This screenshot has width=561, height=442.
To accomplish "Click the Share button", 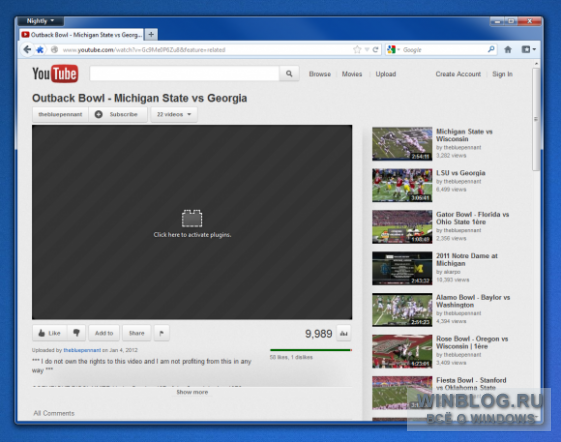I will (x=136, y=333).
